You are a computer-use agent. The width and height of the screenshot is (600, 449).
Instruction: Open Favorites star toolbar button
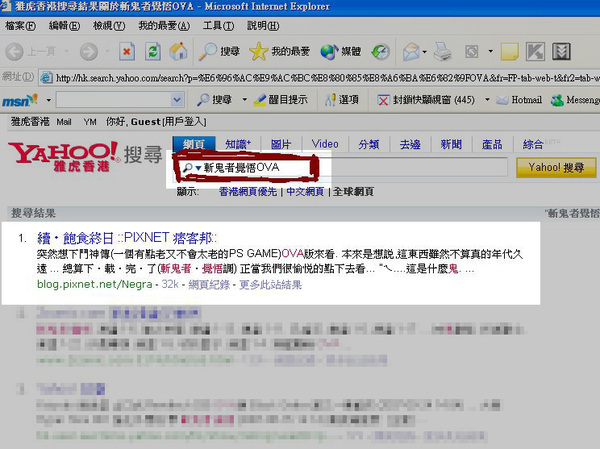[279, 51]
